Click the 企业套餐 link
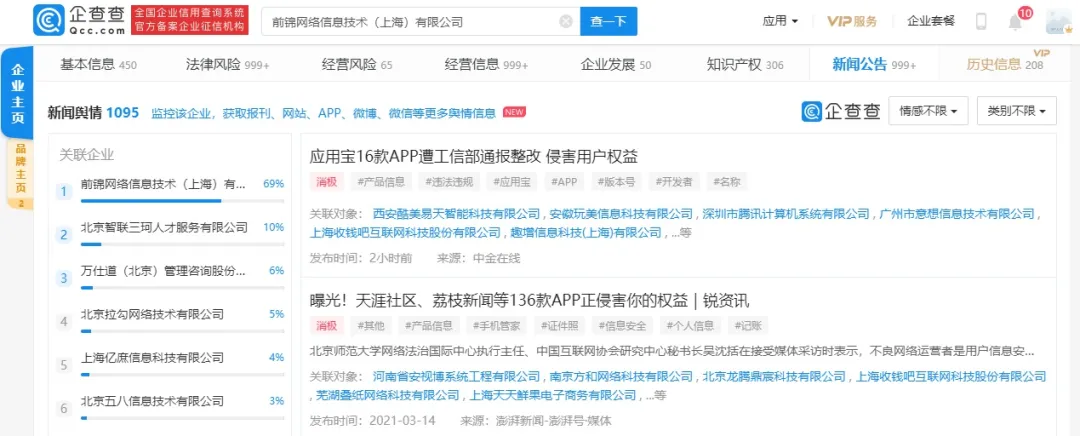The height and width of the screenshot is (436, 1080). click(x=930, y=21)
